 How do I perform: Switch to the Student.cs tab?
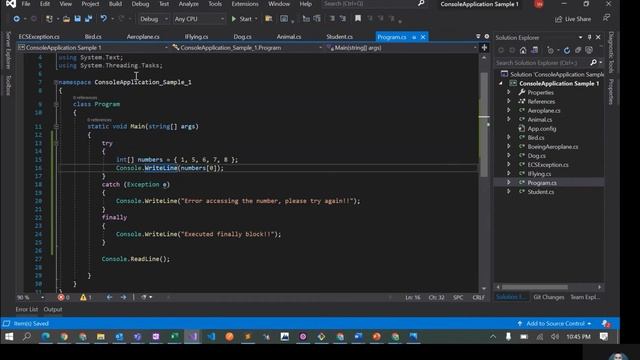(339, 37)
